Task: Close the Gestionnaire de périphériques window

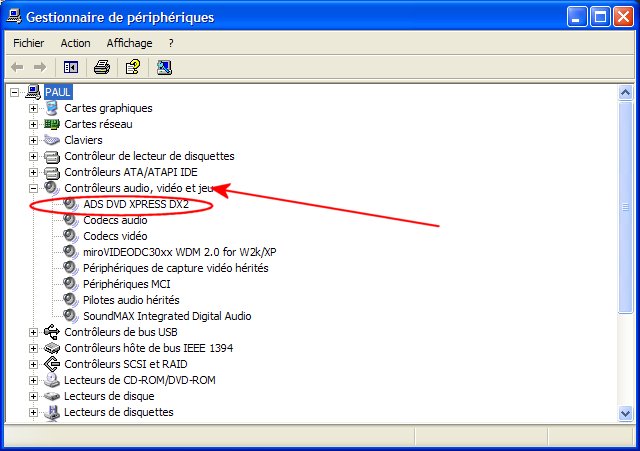Action: tap(623, 17)
